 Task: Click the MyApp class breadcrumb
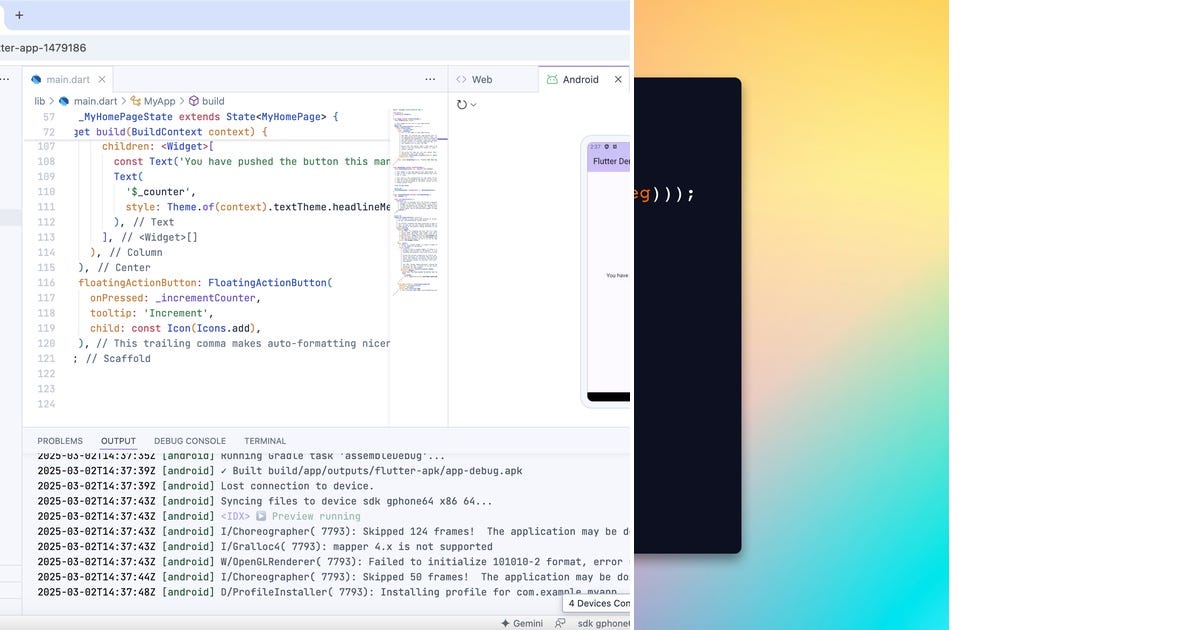click(160, 101)
